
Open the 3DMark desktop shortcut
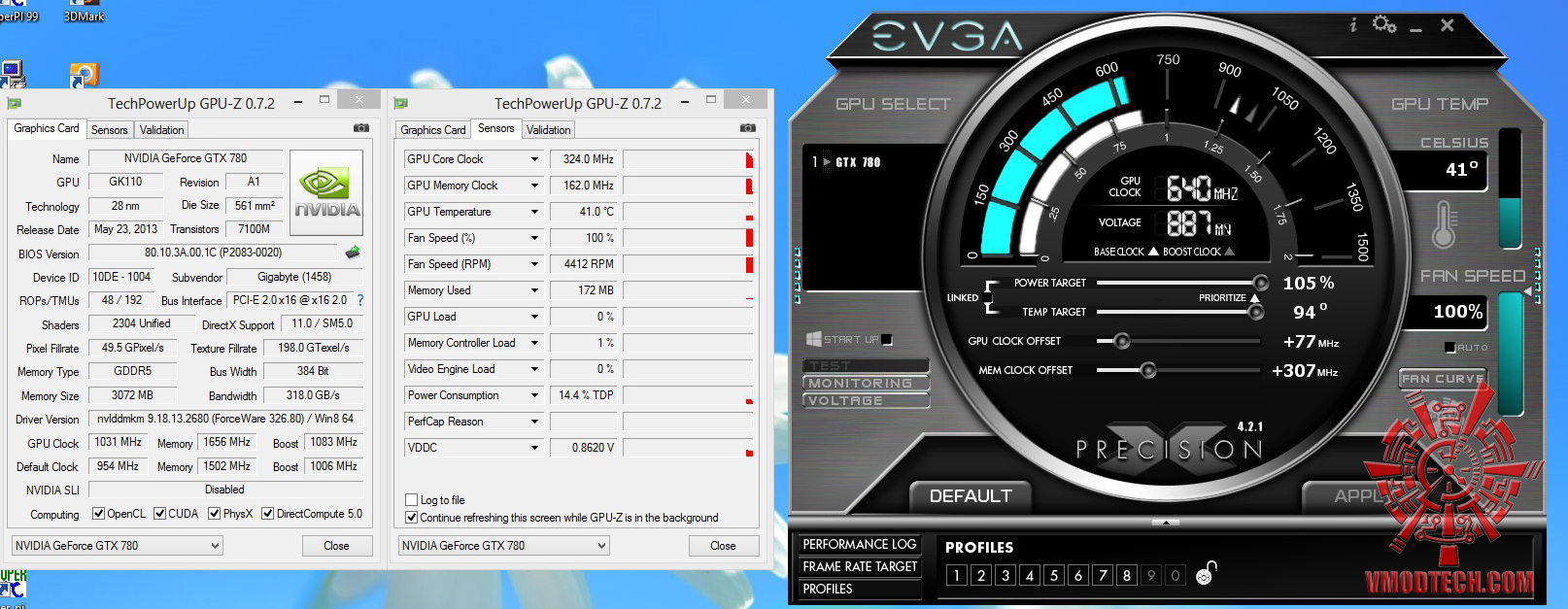coord(85,12)
